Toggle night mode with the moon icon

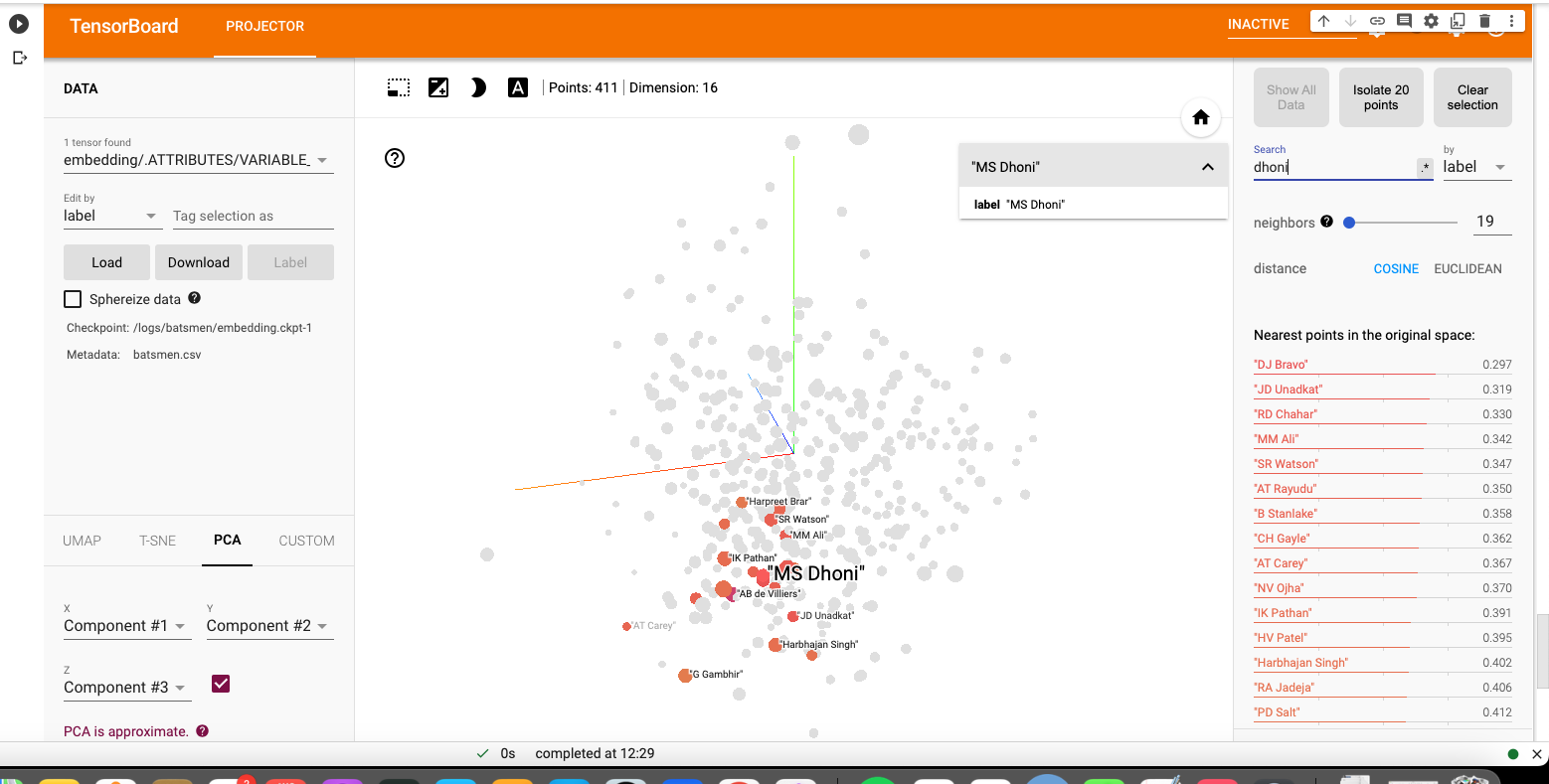click(478, 87)
